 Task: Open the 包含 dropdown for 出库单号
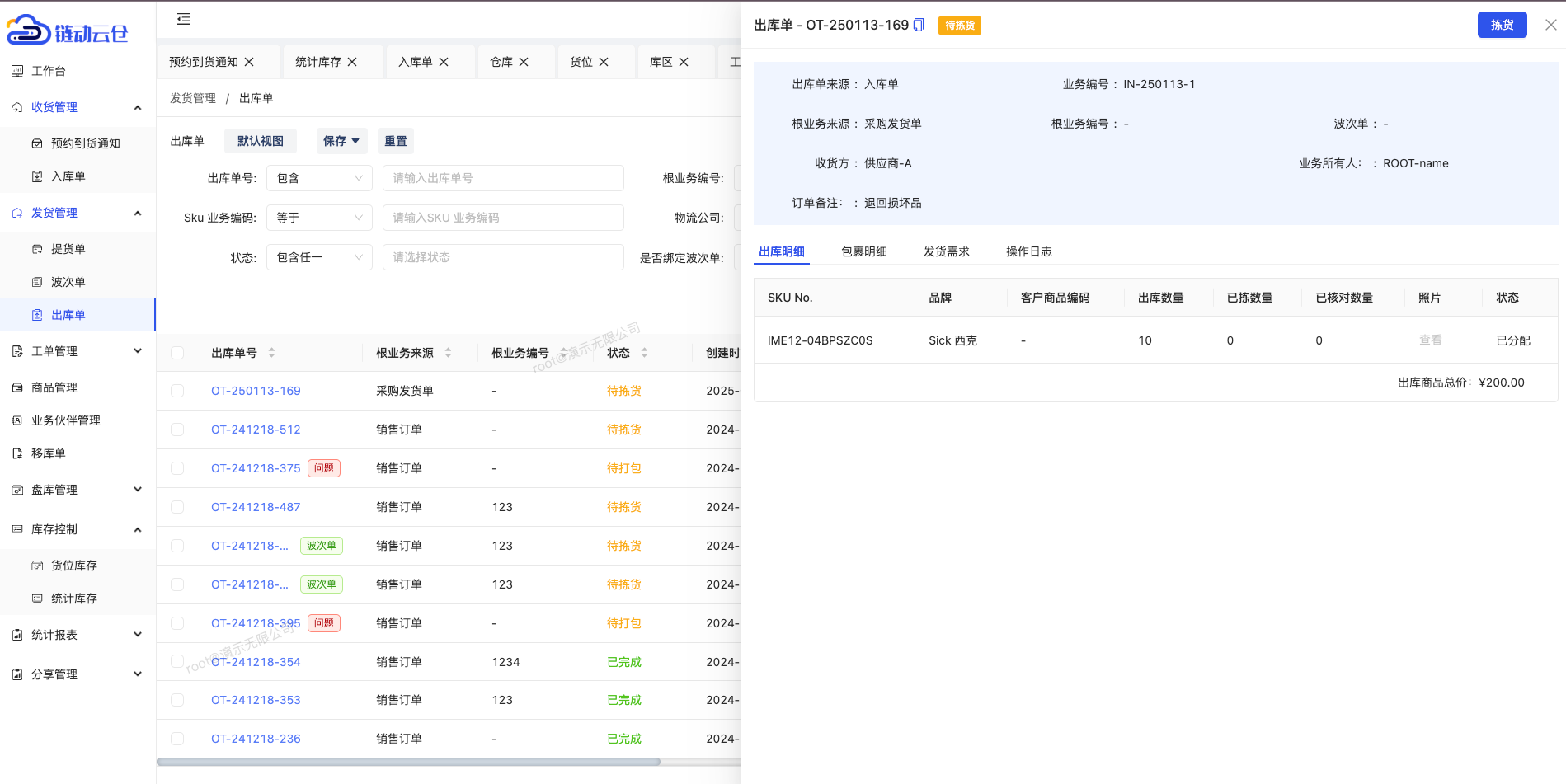click(x=319, y=178)
